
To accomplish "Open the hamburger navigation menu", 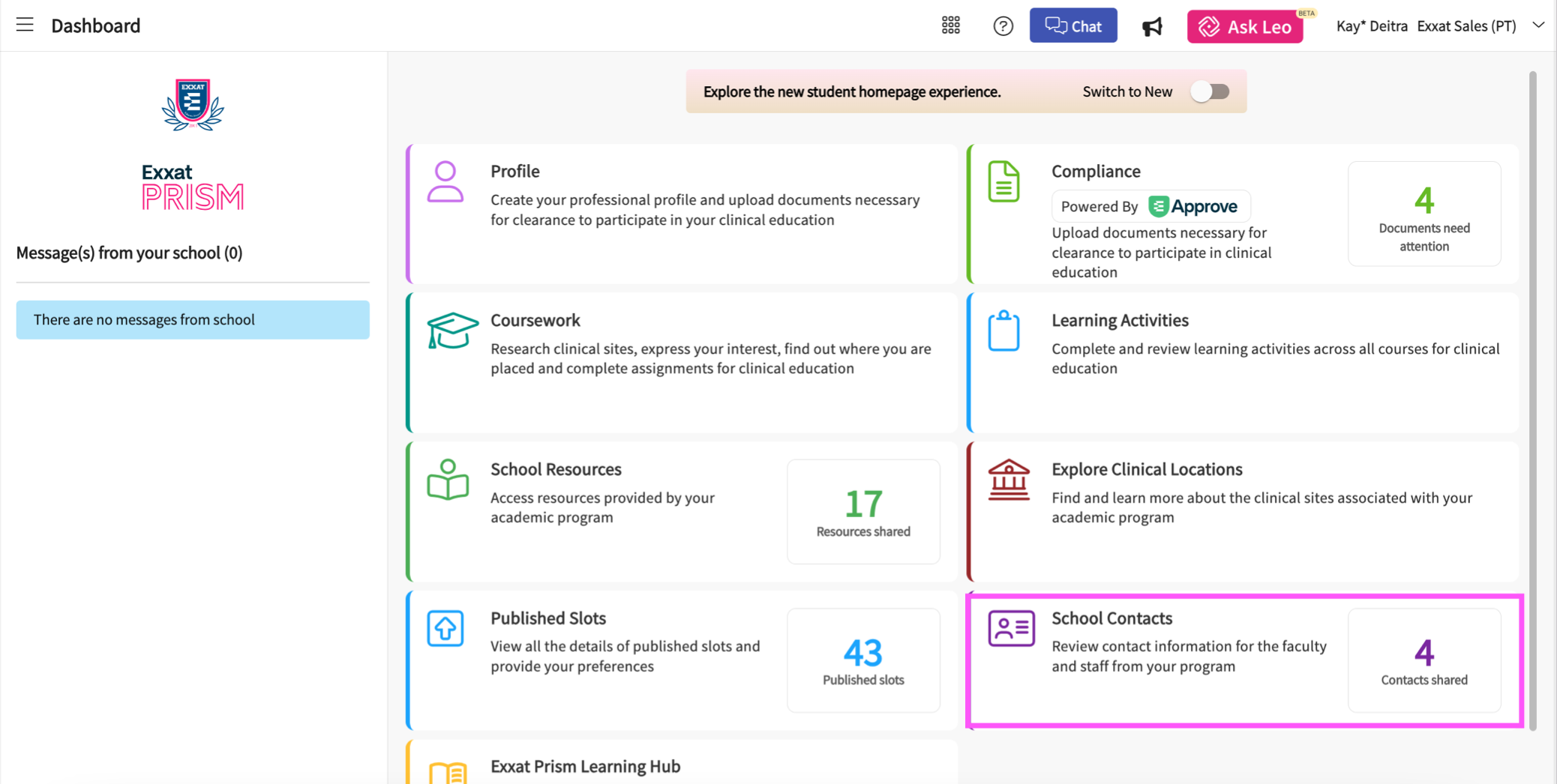I will coord(25,25).
